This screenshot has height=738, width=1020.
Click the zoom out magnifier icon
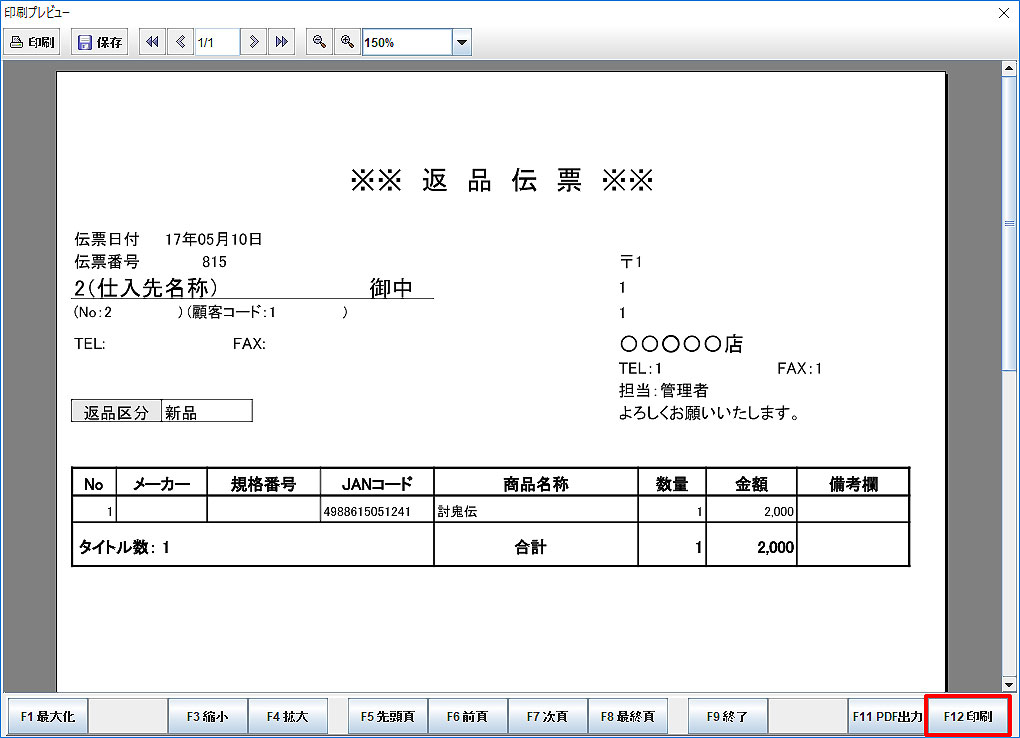(319, 42)
